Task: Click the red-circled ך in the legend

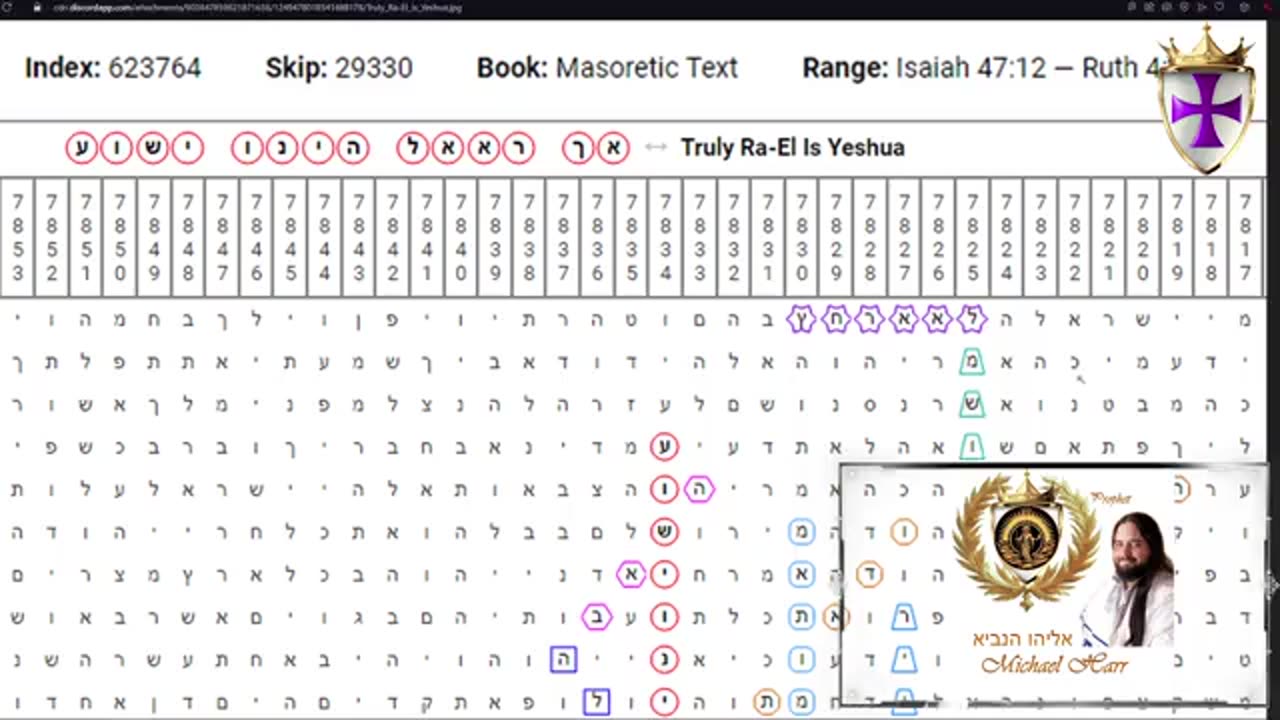Action: point(578,148)
